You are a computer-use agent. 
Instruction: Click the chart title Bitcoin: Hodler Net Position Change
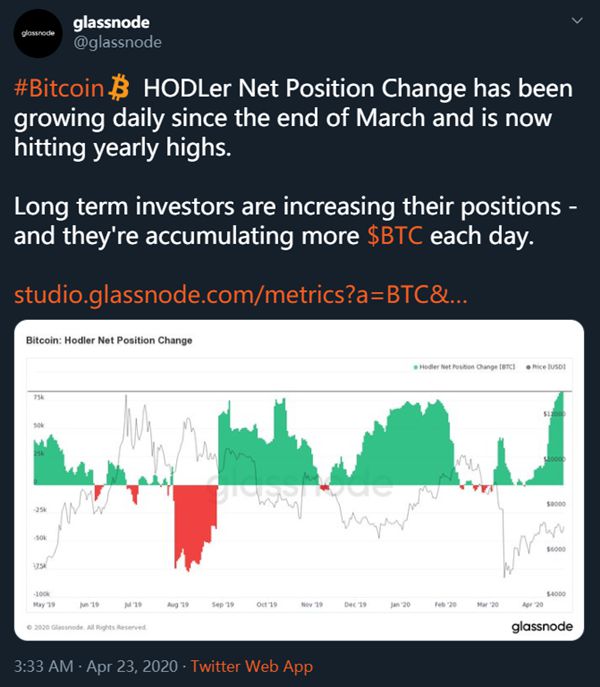pos(109,340)
